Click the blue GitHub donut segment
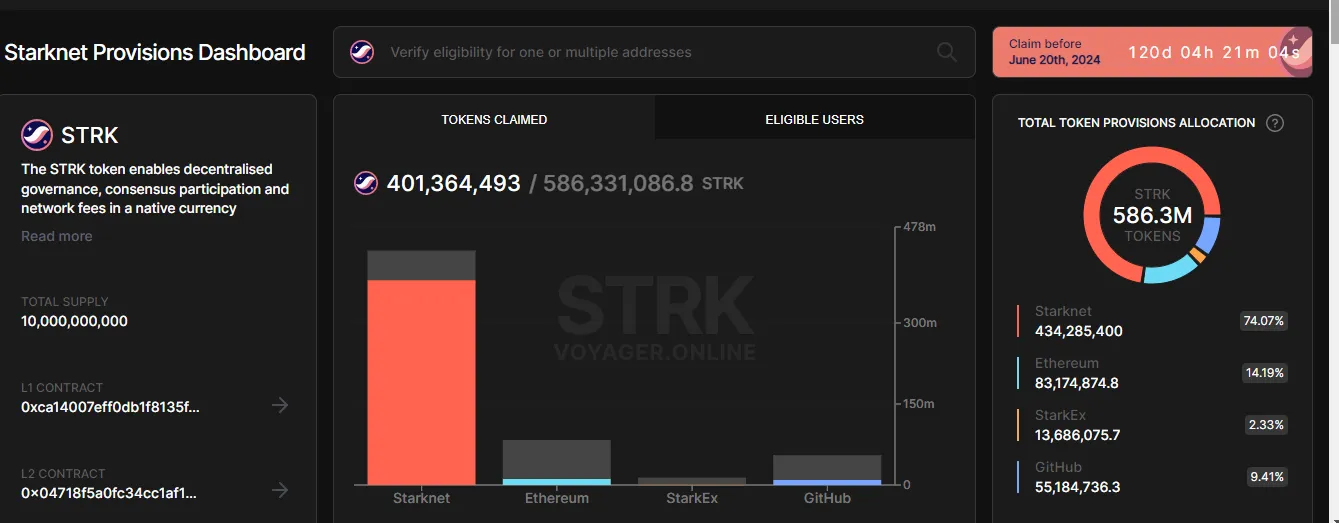Viewport: 1339px width, 523px height. pos(1210,235)
